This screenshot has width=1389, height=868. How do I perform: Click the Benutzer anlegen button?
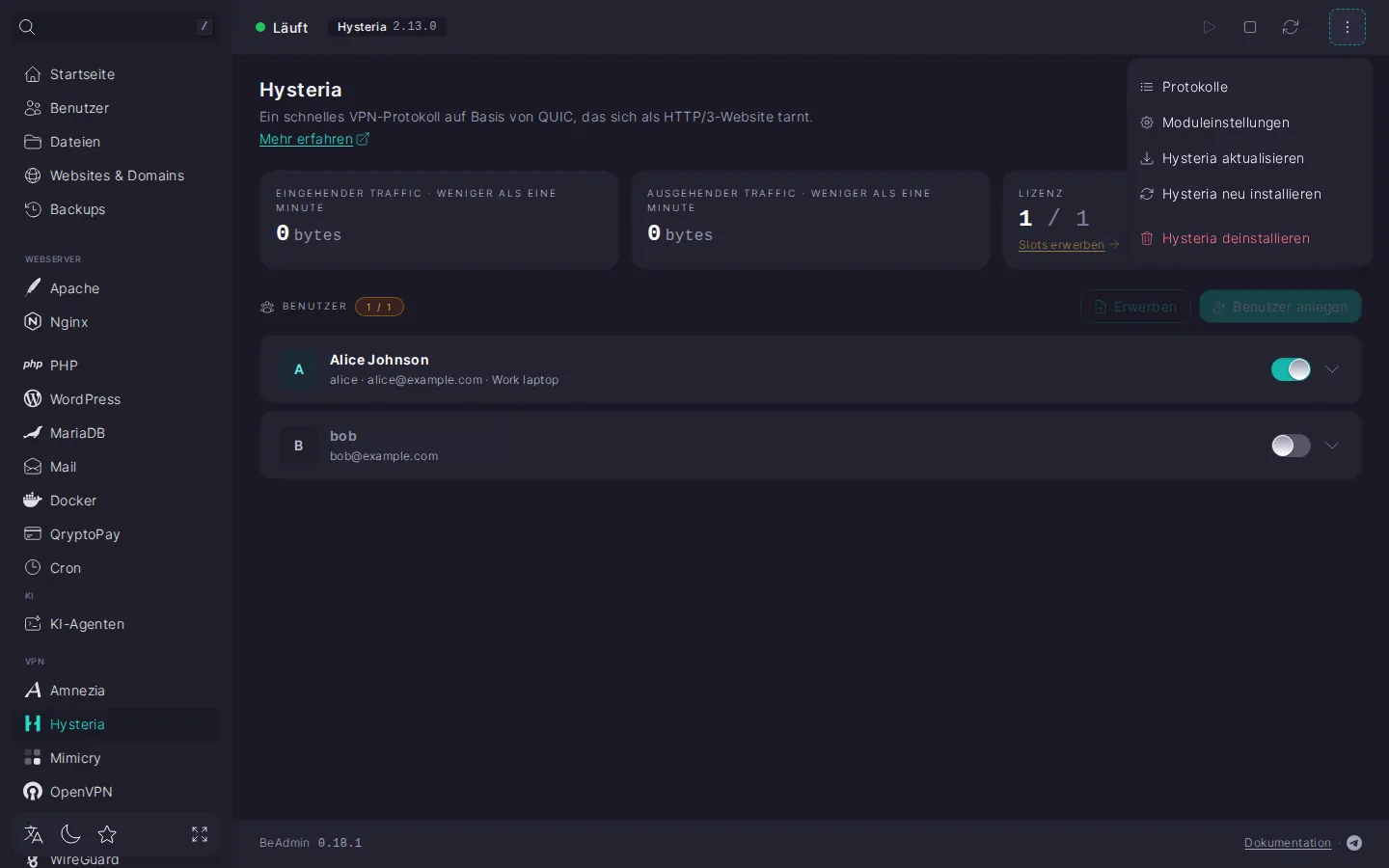click(x=1280, y=307)
